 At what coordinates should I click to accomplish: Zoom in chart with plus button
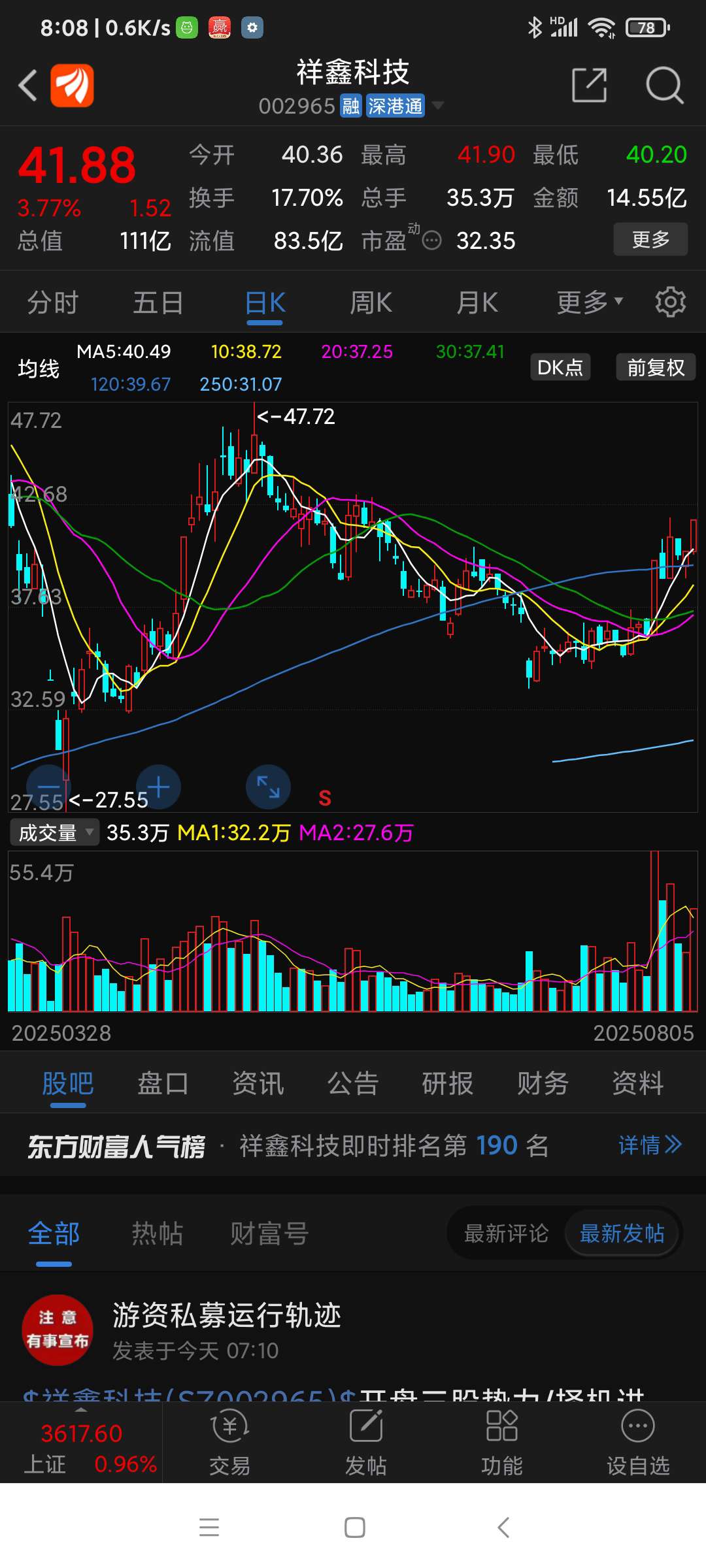coord(158,787)
